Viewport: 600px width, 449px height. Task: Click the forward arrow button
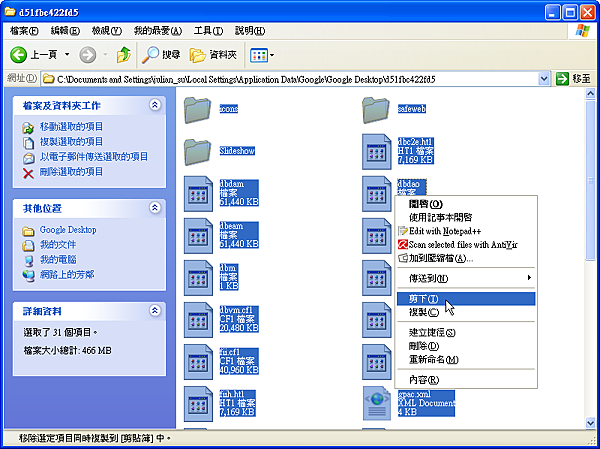pyautogui.click(x=88, y=55)
